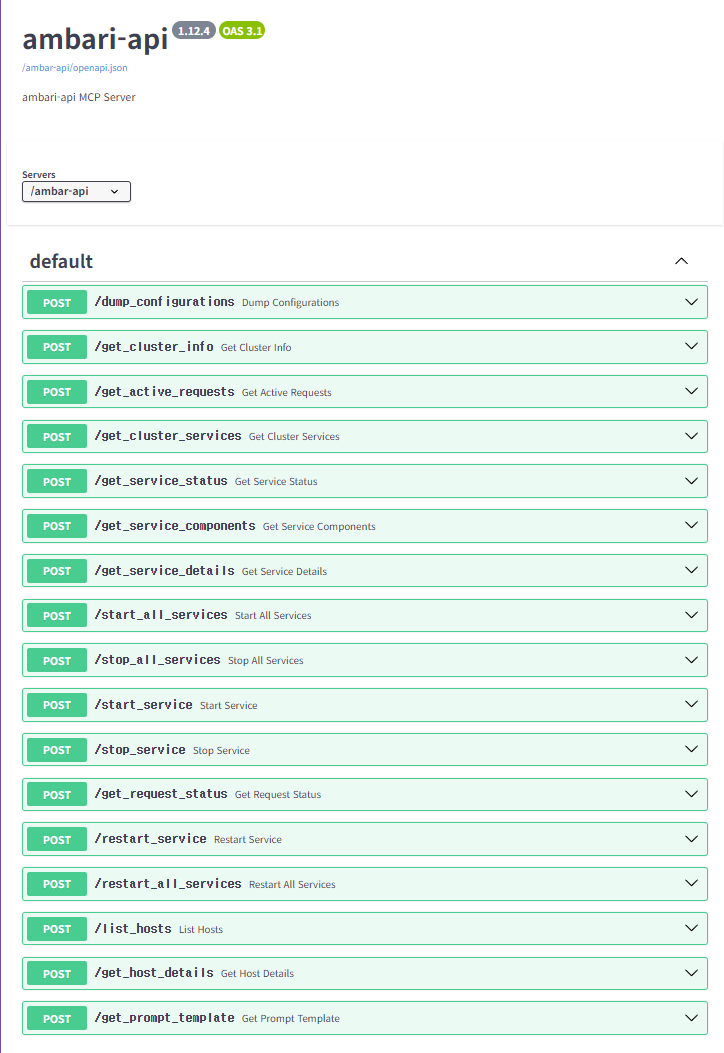The height and width of the screenshot is (1053, 724).
Task: Open the /dump_configurations endpoint path
Action: click(165, 302)
